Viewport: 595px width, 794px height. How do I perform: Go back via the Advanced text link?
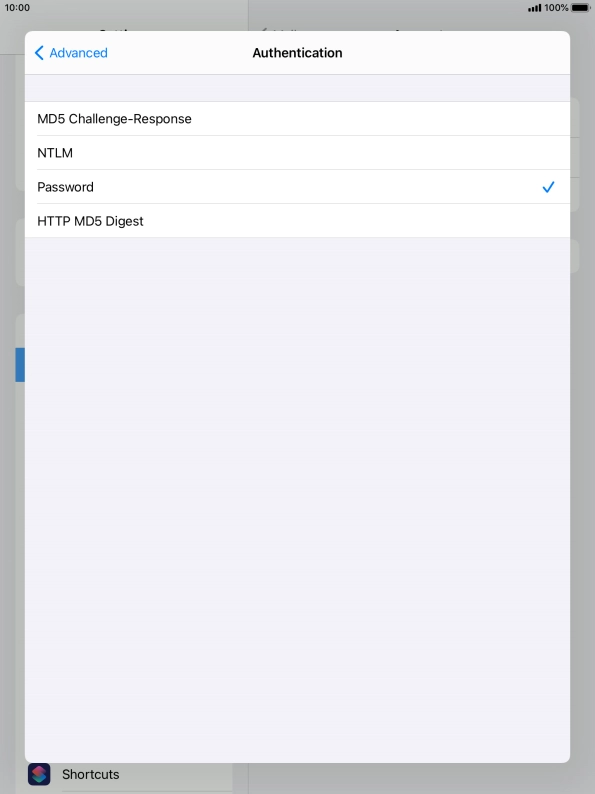(x=78, y=53)
